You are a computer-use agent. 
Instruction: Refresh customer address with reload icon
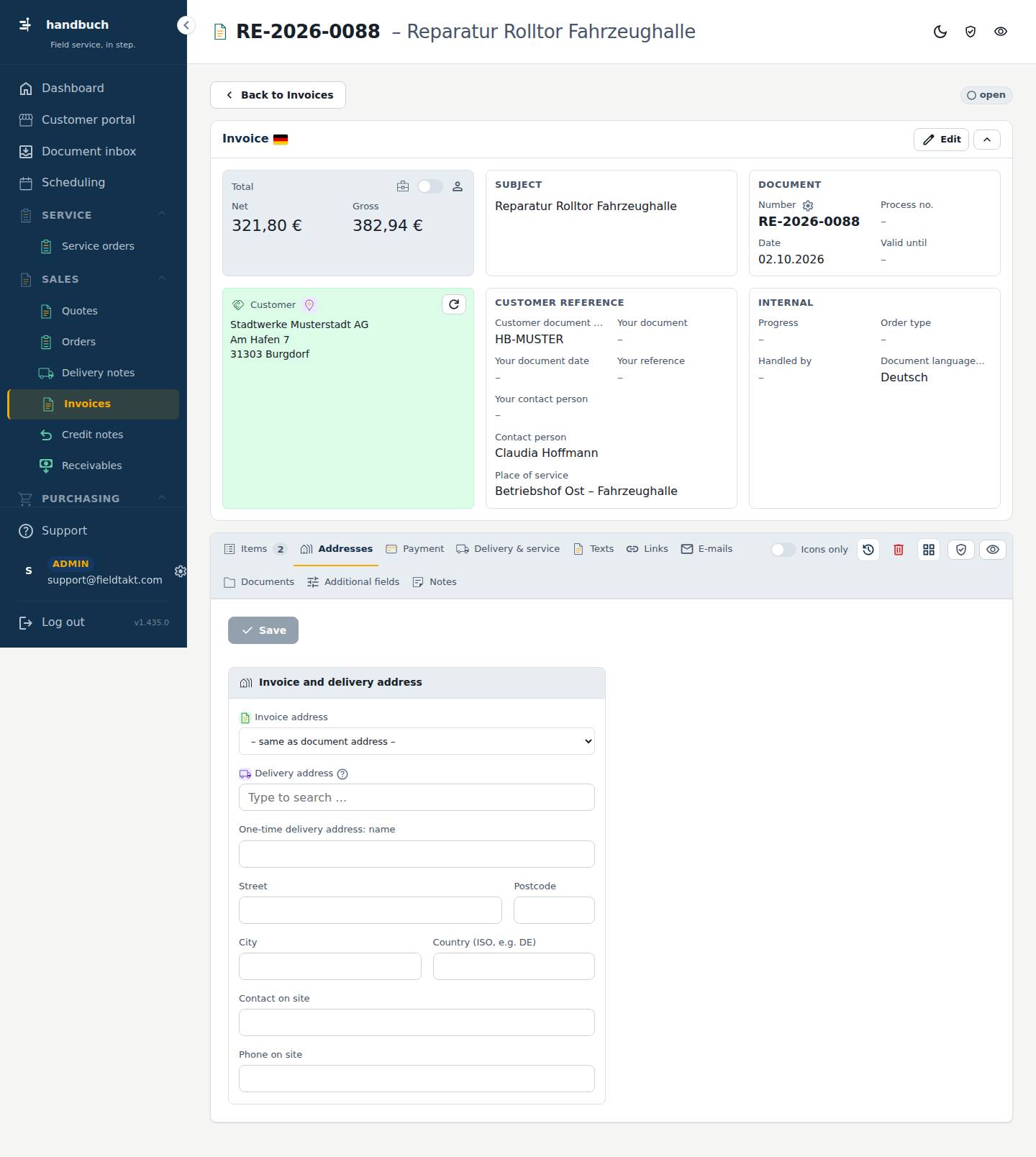454,304
